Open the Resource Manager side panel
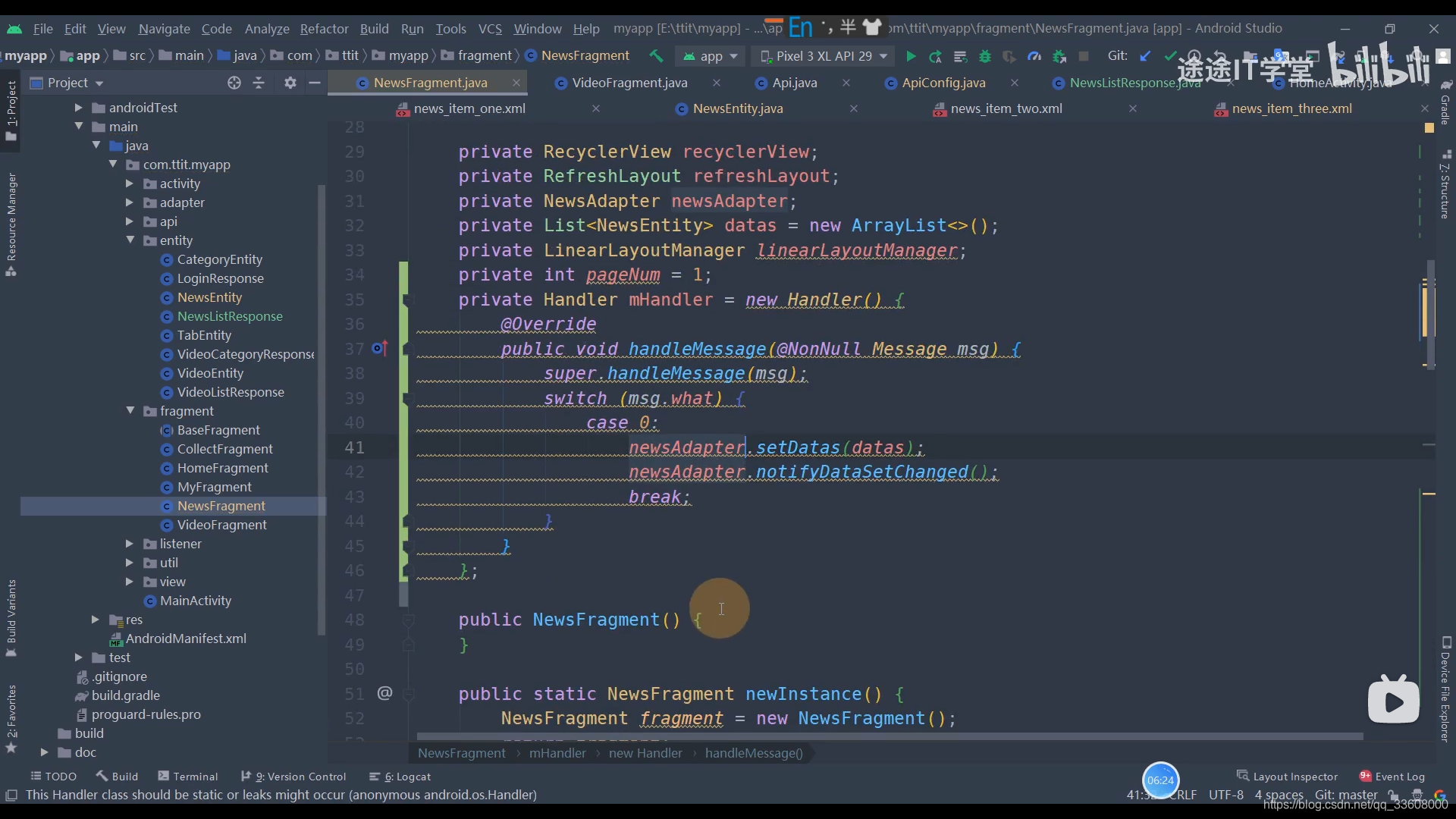Image resolution: width=1456 pixels, height=819 pixels. [x=11, y=224]
